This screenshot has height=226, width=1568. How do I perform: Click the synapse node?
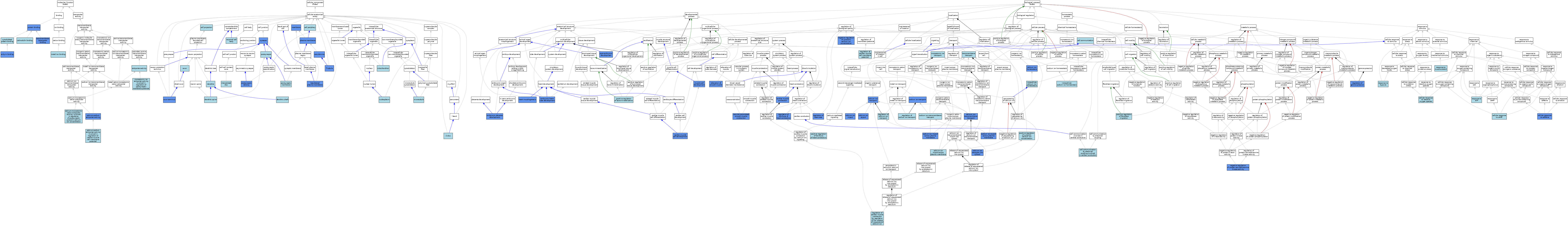tap(264, 41)
